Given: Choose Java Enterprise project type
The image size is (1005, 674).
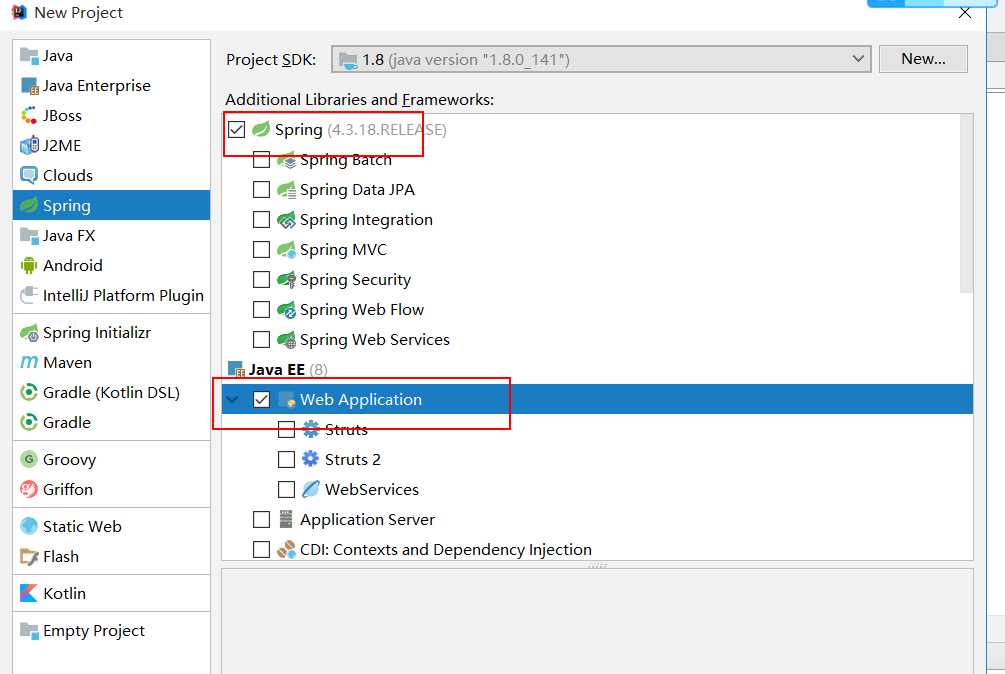Looking at the screenshot, I should 112,86.
